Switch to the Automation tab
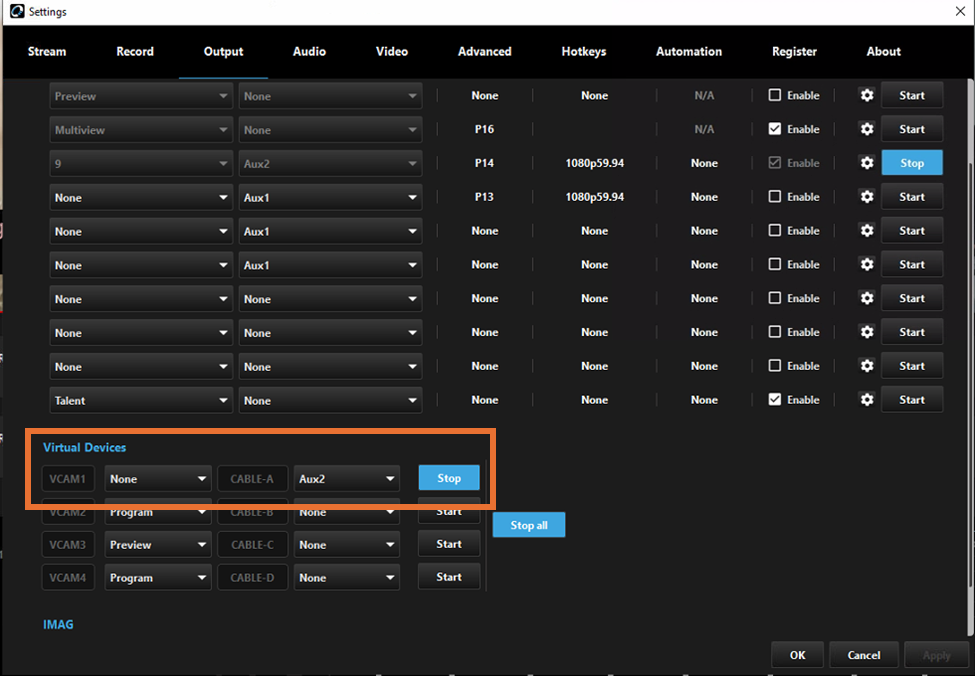975x676 pixels. [688, 51]
